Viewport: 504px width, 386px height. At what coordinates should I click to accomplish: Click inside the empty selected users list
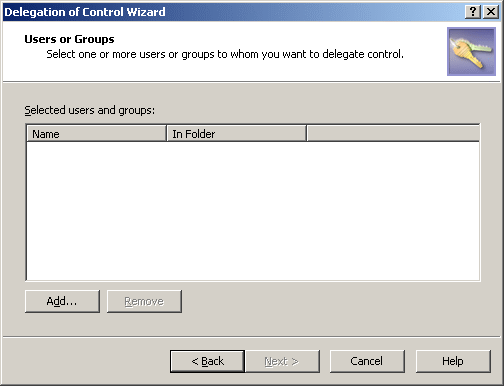click(253, 211)
